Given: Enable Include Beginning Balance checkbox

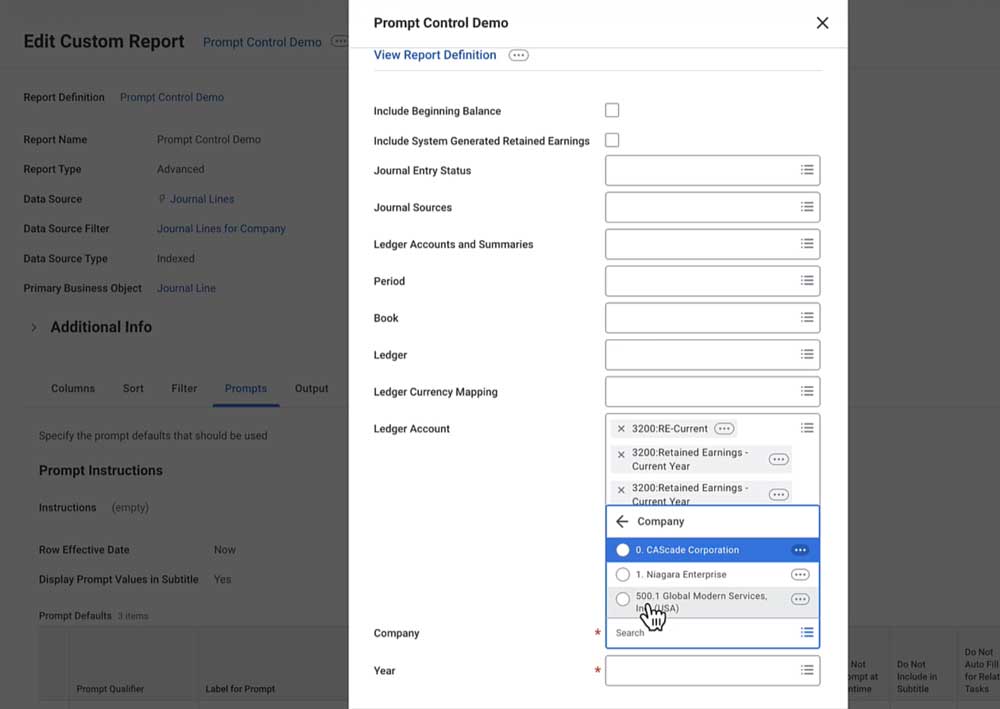Looking at the screenshot, I should pyautogui.click(x=612, y=111).
